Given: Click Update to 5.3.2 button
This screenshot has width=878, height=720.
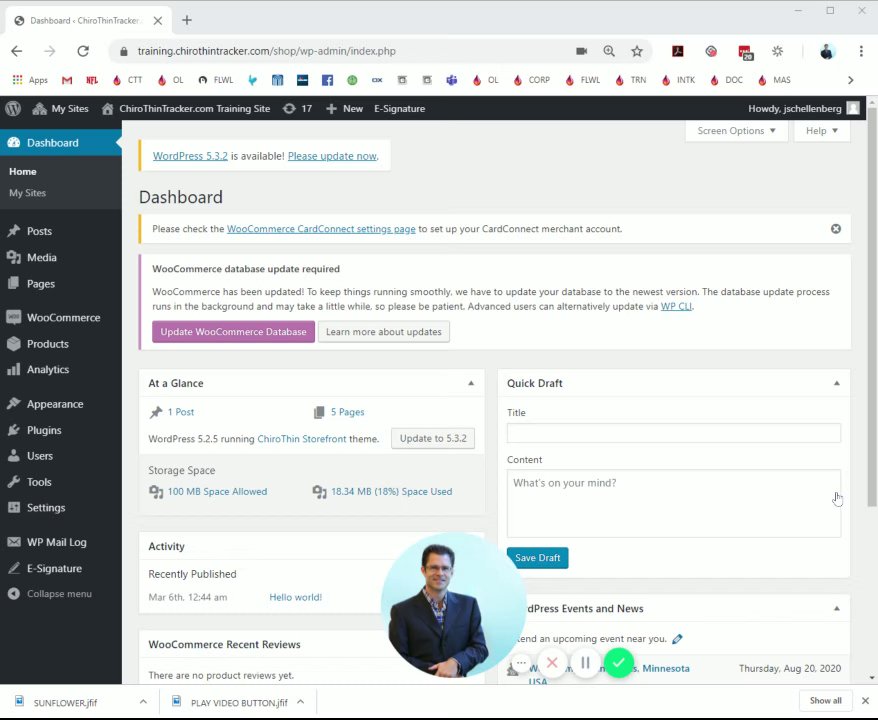Looking at the screenshot, I should pyautogui.click(x=433, y=438).
